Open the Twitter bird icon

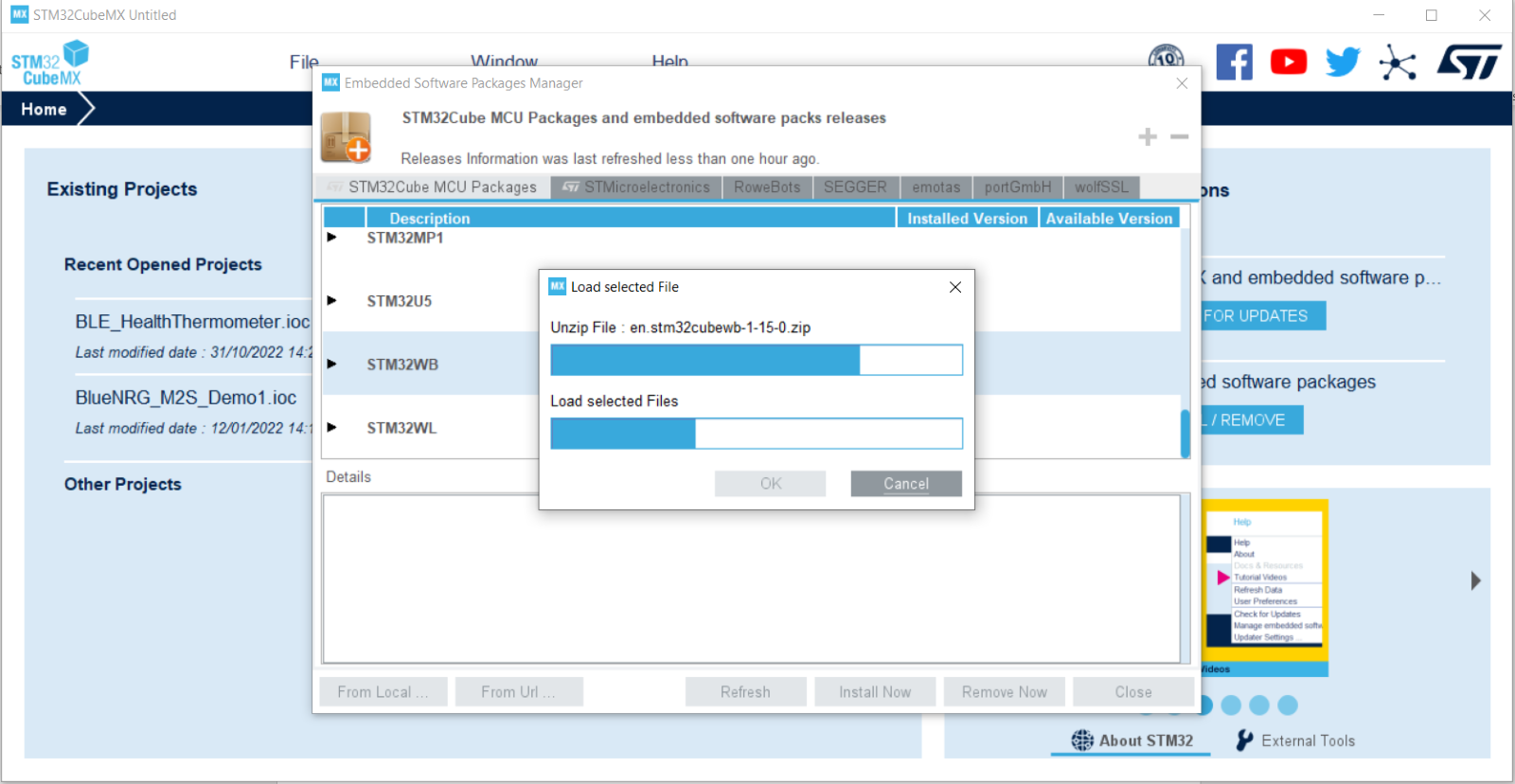click(1343, 62)
